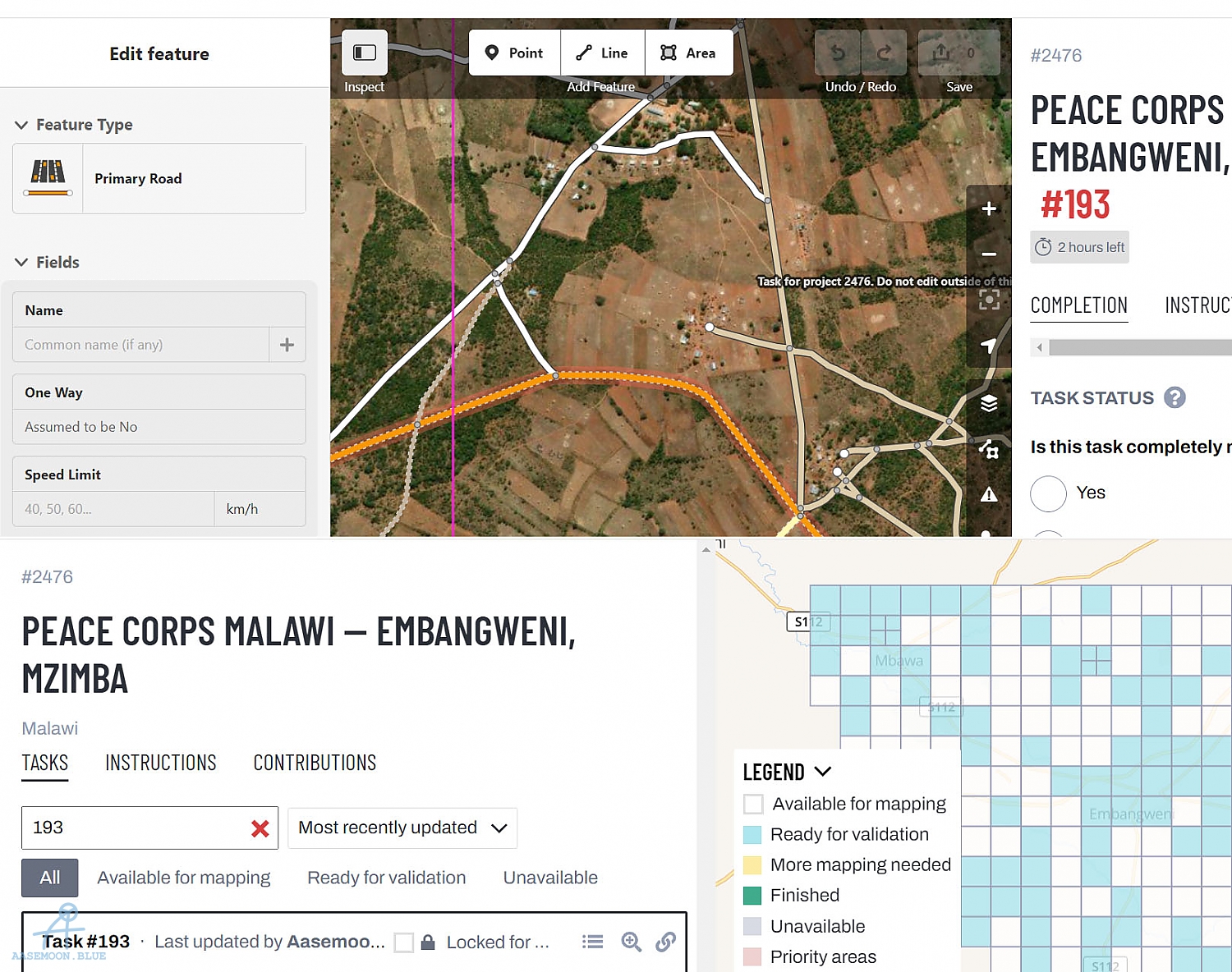The image size is (1232, 972).
Task: Click the Ready for validation legend color
Action: click(752, 834)
